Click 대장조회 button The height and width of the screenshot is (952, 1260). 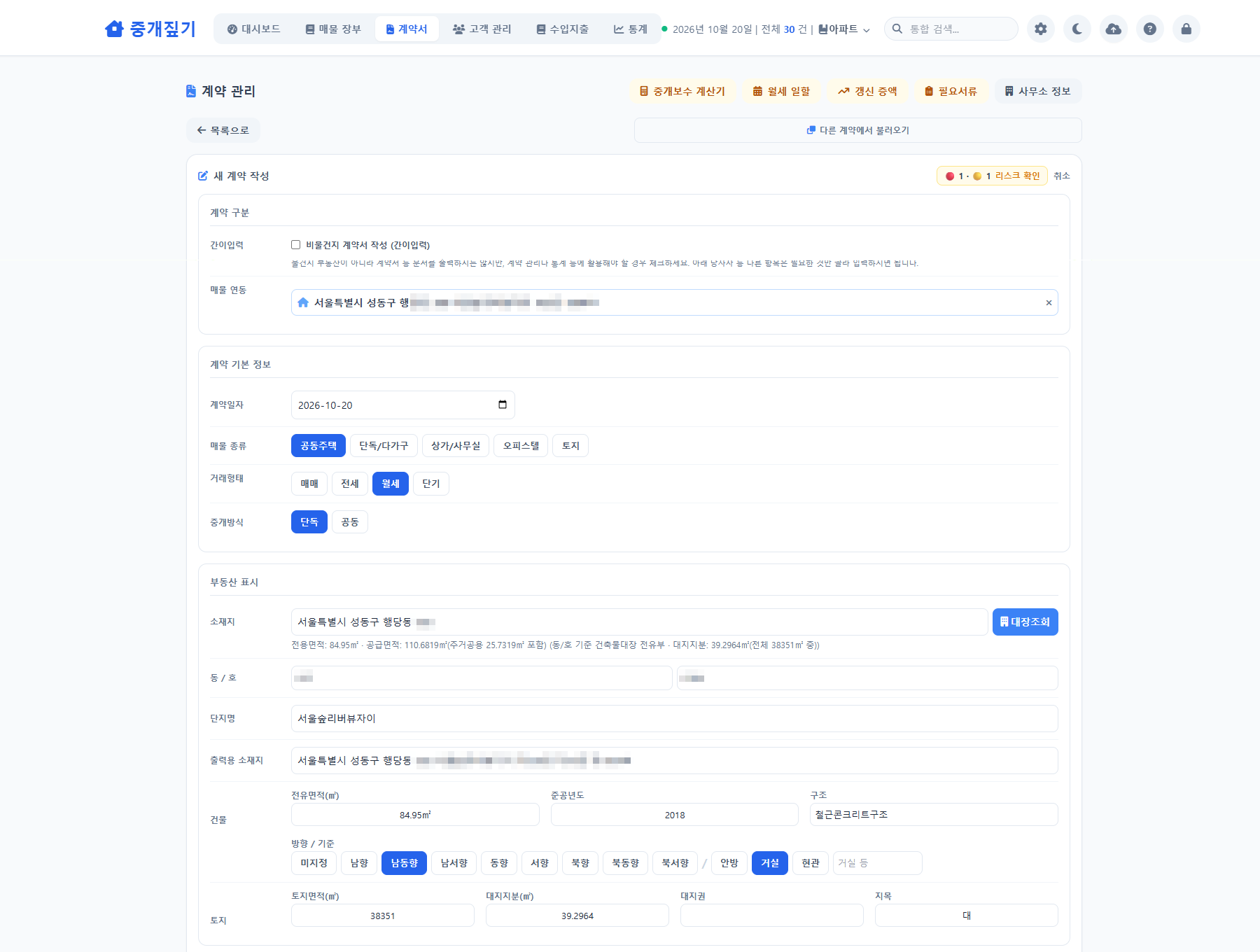click(1025, 622)
